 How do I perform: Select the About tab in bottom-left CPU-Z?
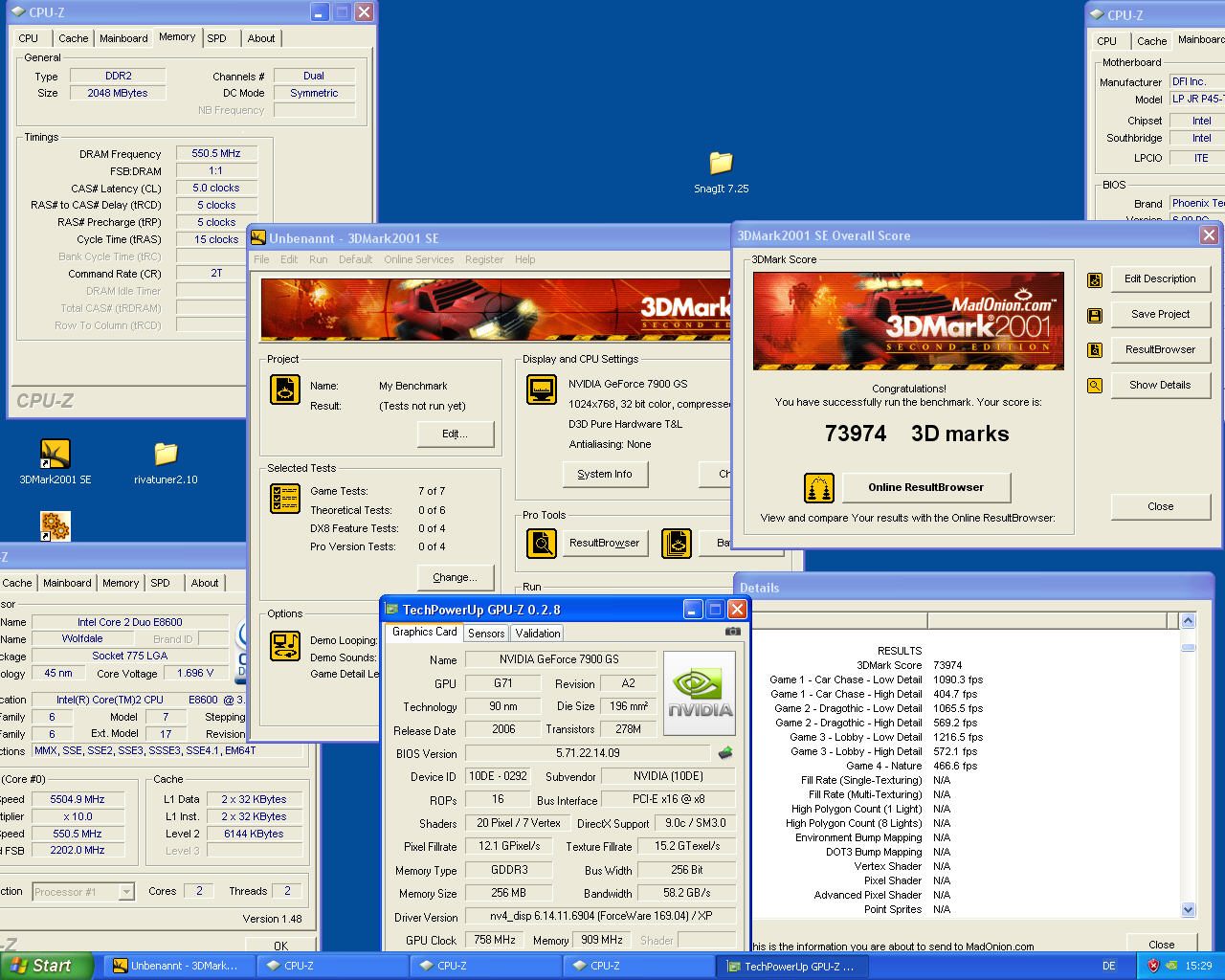tap(205, 583)
